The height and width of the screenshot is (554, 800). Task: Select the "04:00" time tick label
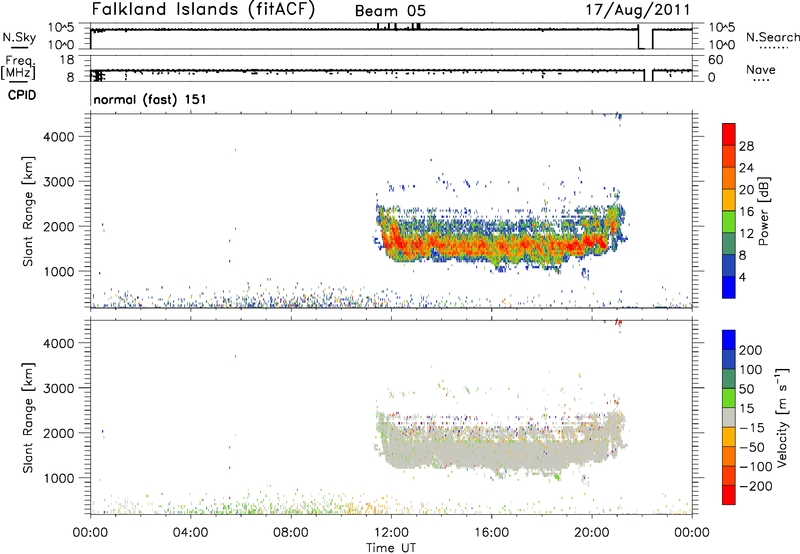[190, 533]
